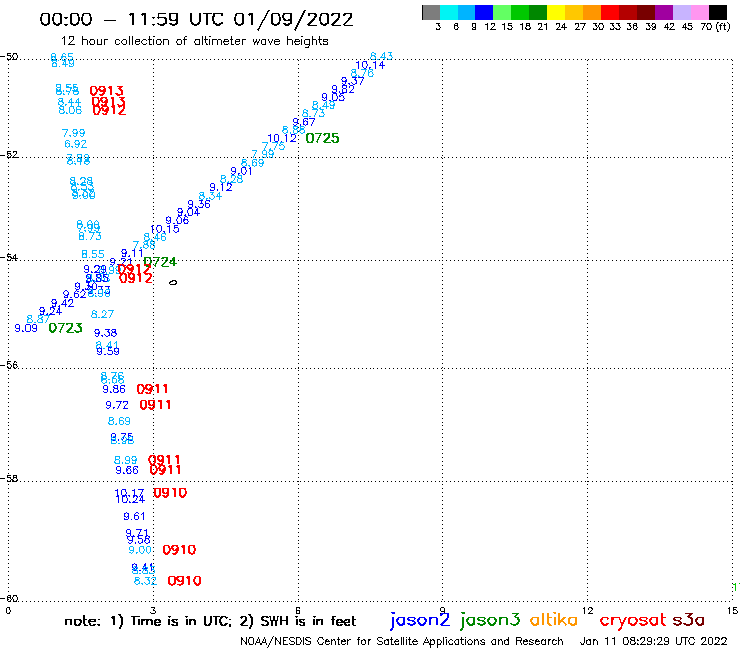Click the latitude axis label '-56'
The height and width of the screenshot is (650, 740).
pos(9,365)
